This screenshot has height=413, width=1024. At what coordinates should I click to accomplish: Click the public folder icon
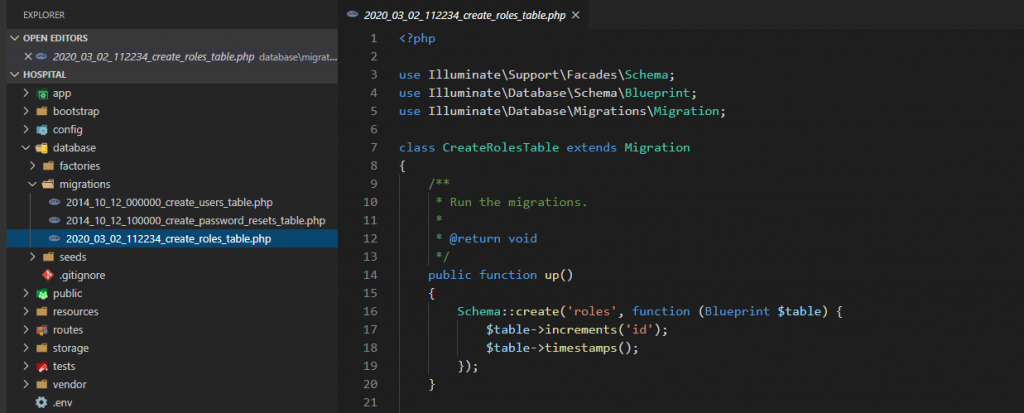point(42,294)
